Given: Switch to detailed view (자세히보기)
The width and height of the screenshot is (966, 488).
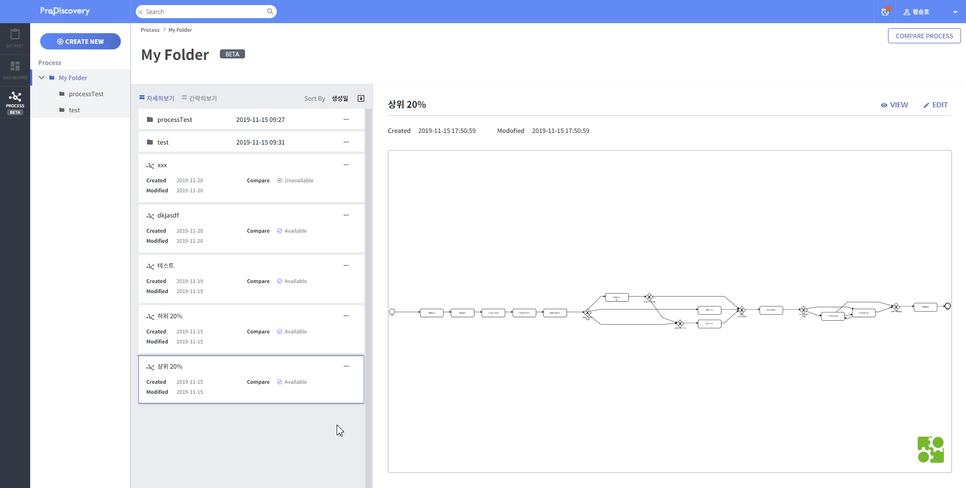Looking at the screenshot, I should click(x=157, y=98).
